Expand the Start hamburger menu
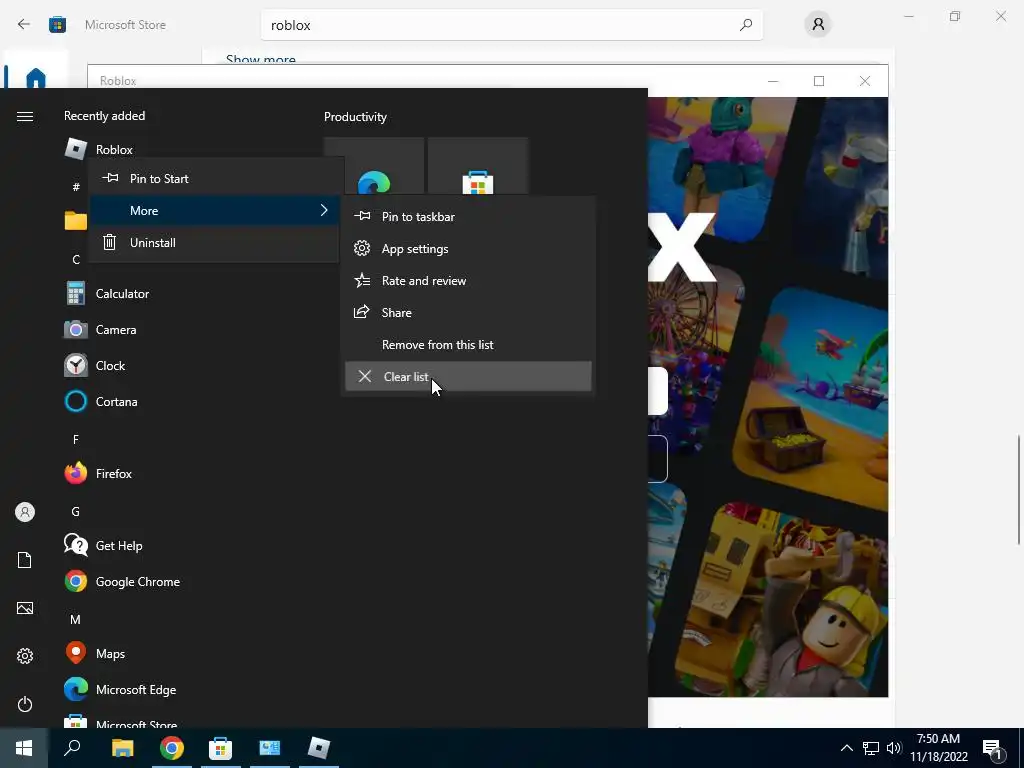 (25, 116)
